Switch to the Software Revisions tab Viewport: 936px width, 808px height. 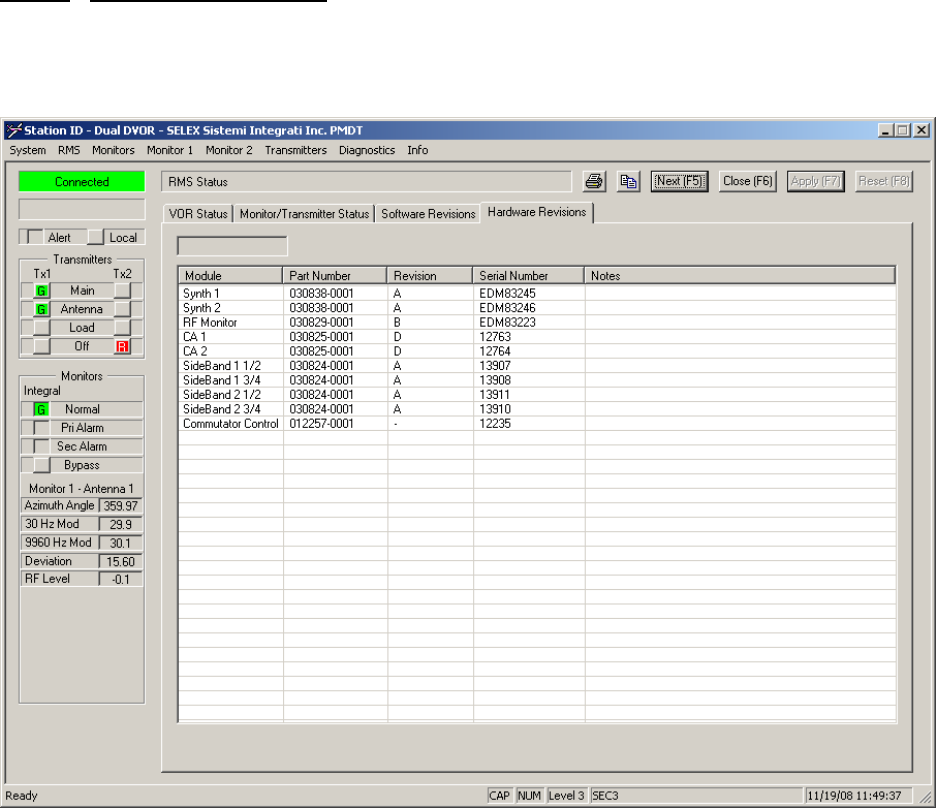click(x=428, y=214)
